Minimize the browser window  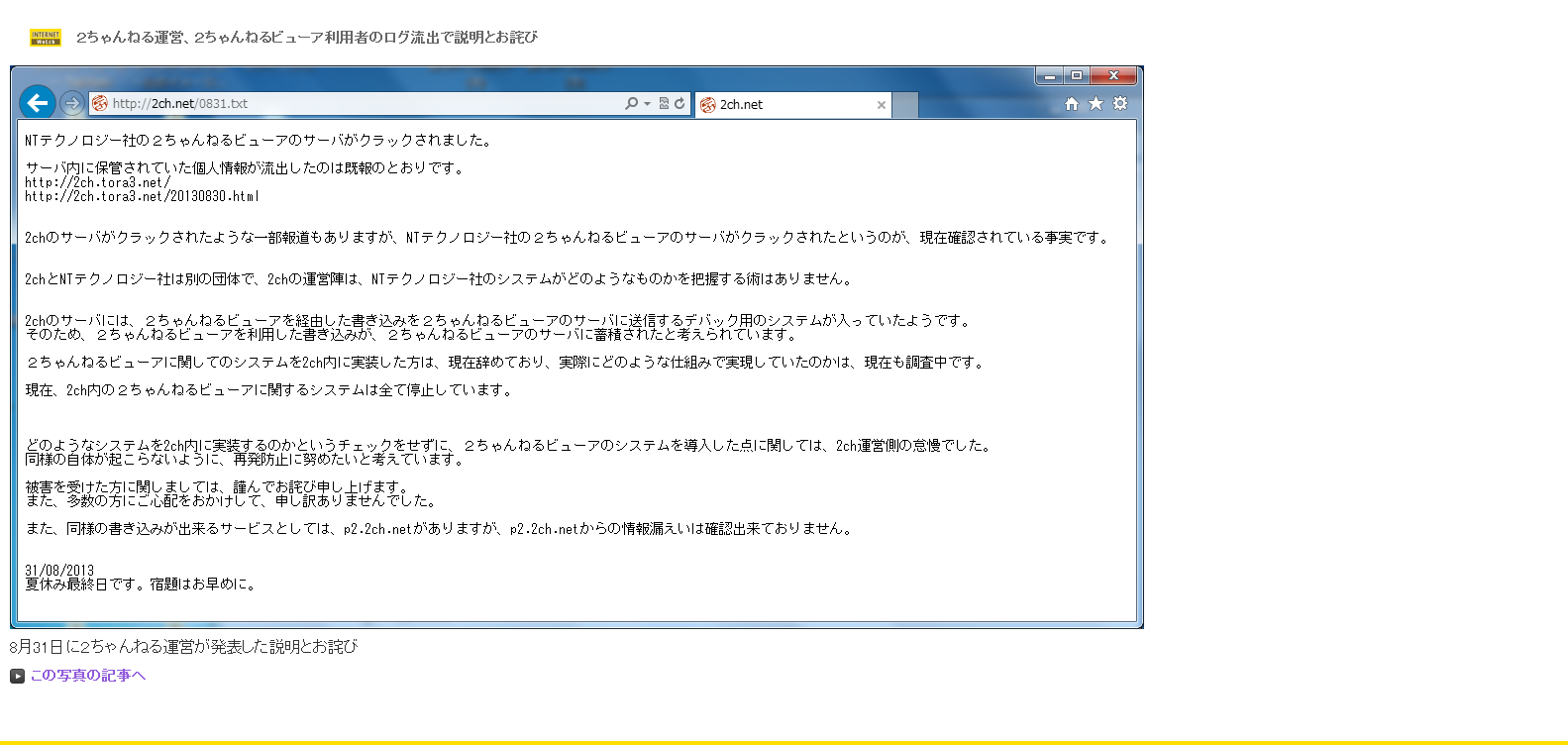point(1050,75)
